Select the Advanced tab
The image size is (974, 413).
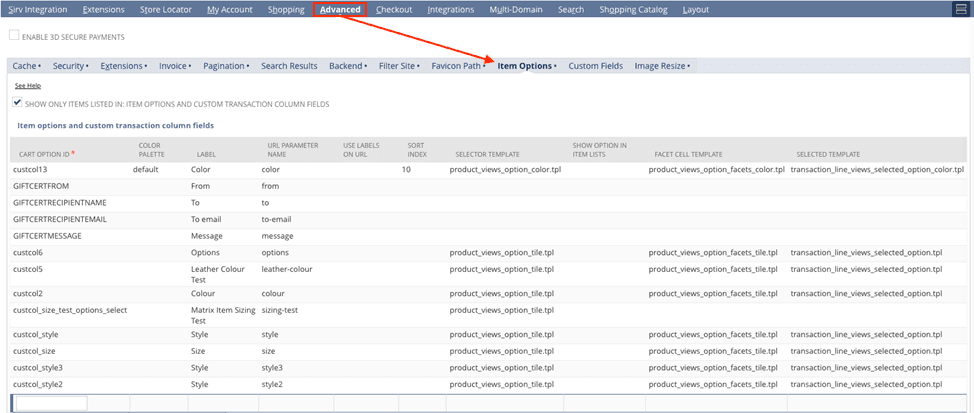(340, 9)
